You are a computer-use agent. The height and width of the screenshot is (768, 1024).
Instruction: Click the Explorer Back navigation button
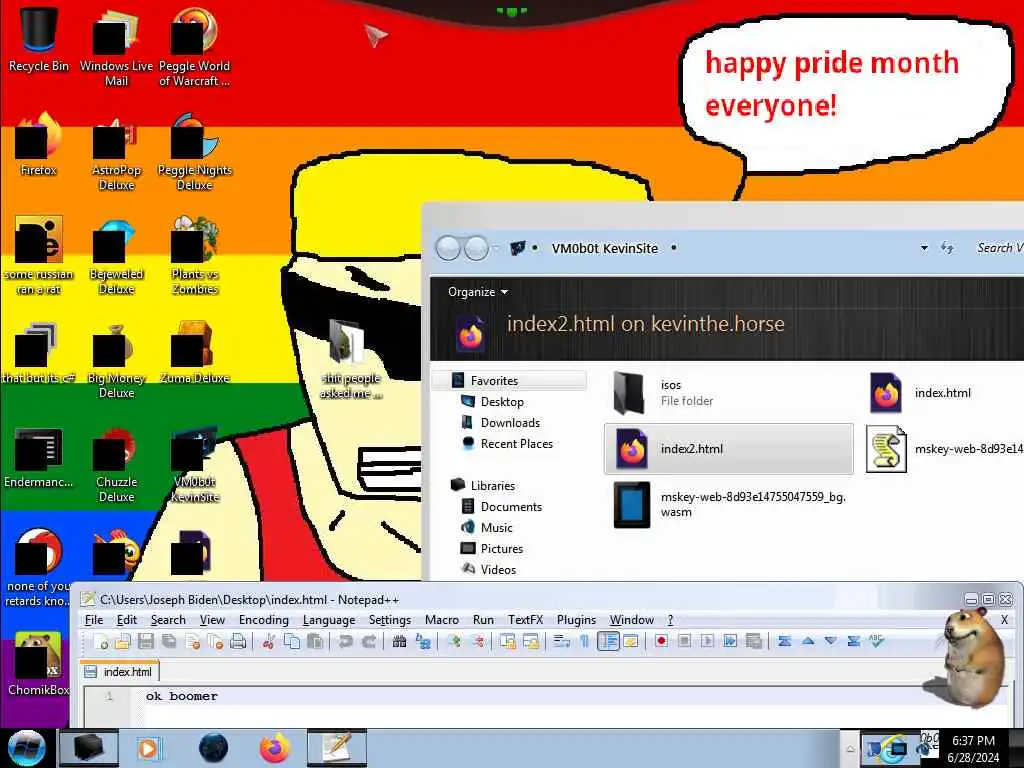coord(448,248)
